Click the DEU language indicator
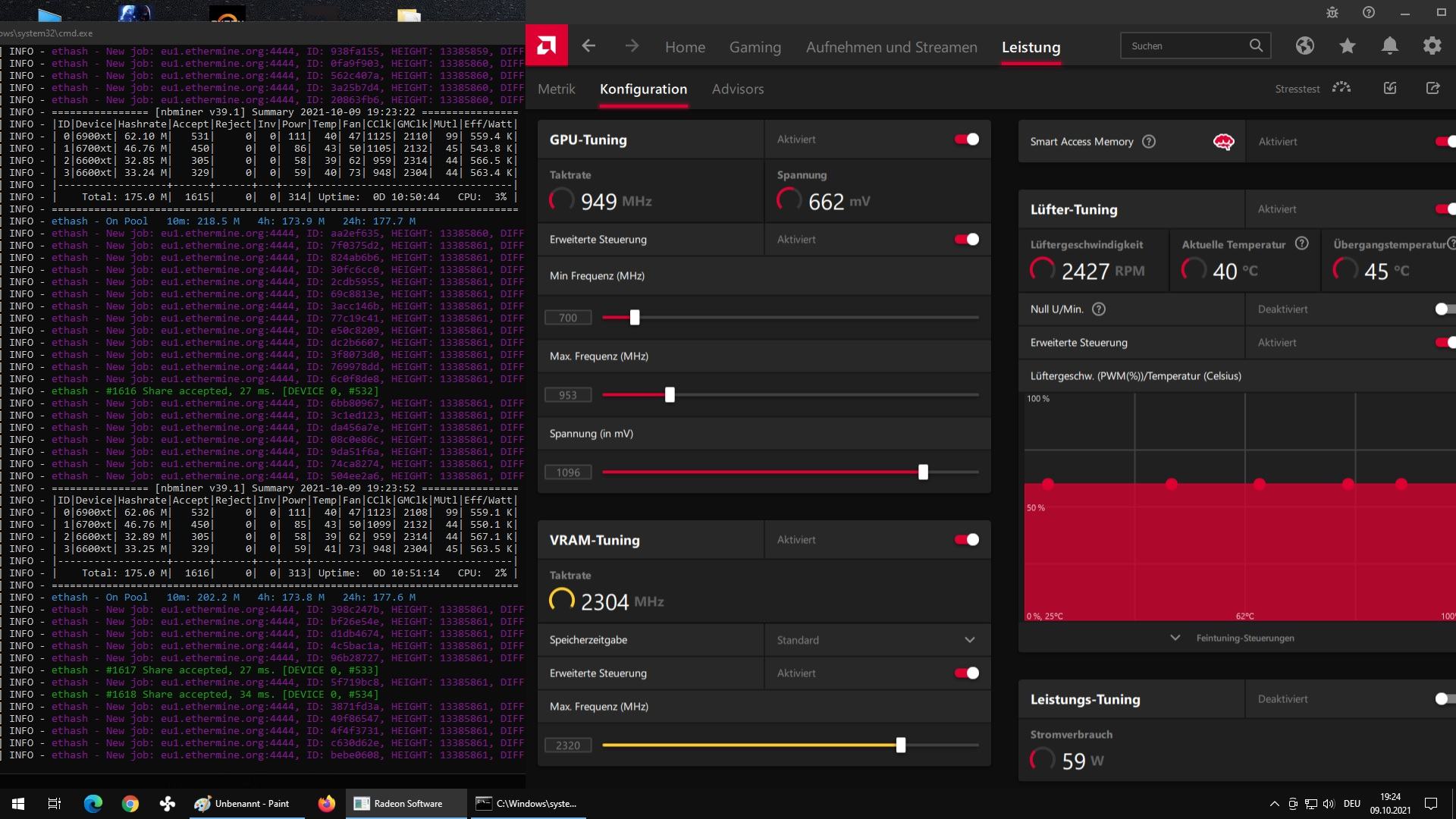This screenshot has height=819, width=1456. 1352,804
